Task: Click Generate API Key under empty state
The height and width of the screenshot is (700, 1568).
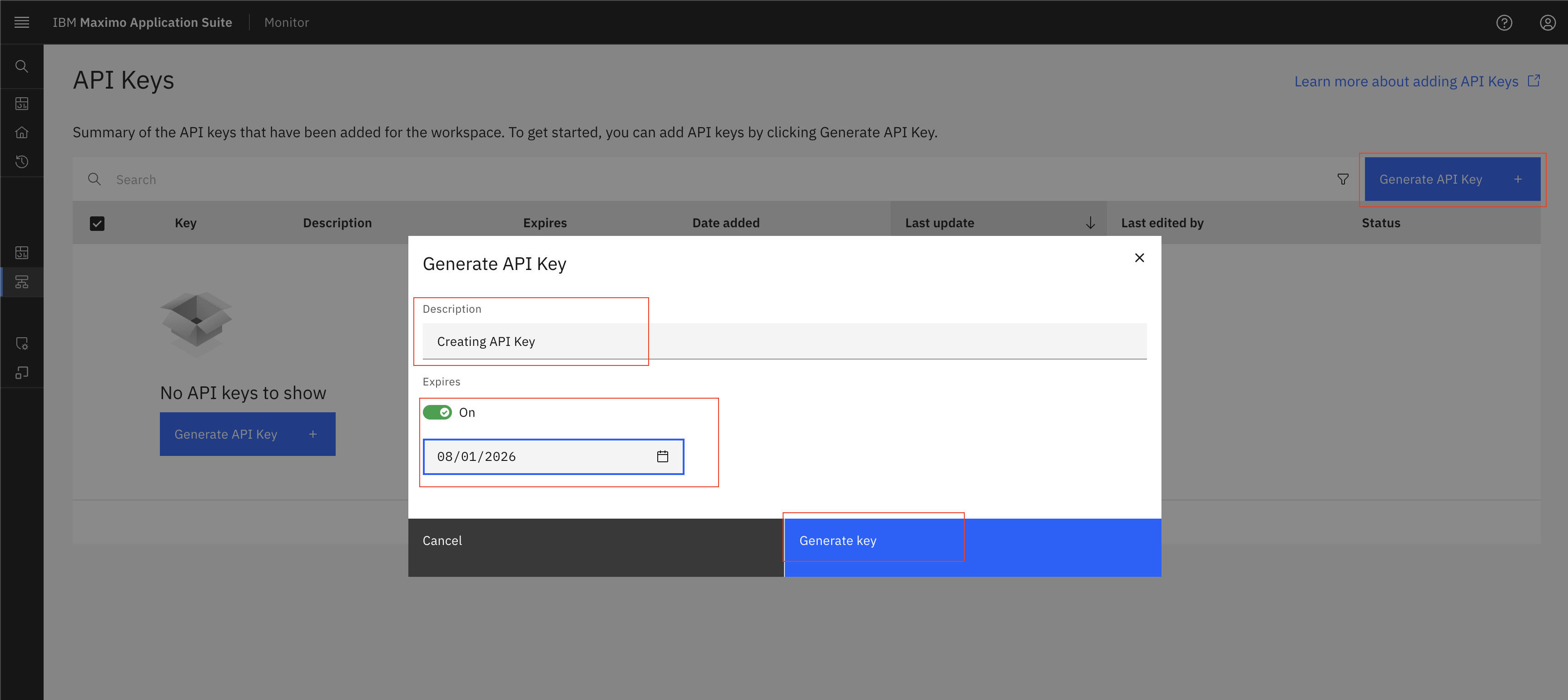Action: (248, 434)
